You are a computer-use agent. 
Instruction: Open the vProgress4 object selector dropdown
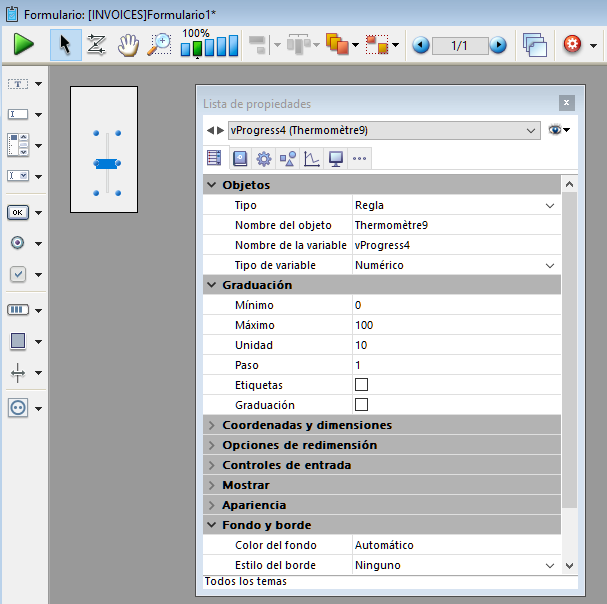coord(530,130)
